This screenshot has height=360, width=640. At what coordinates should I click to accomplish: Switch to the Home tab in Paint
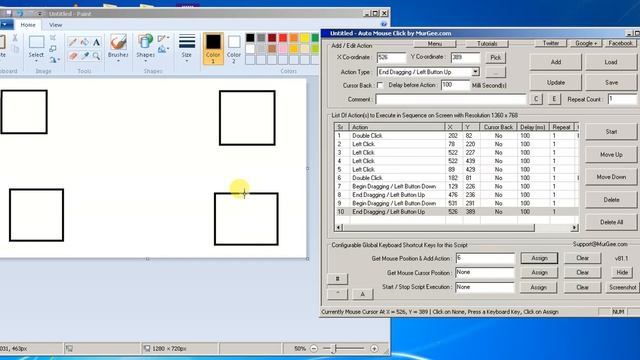tap(28, 25)
